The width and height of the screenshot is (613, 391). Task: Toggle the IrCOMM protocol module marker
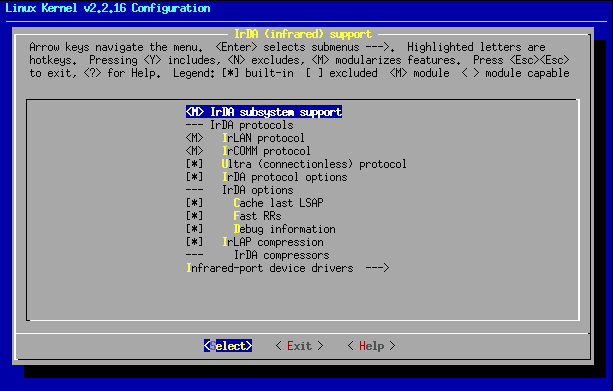click(194, 151)
